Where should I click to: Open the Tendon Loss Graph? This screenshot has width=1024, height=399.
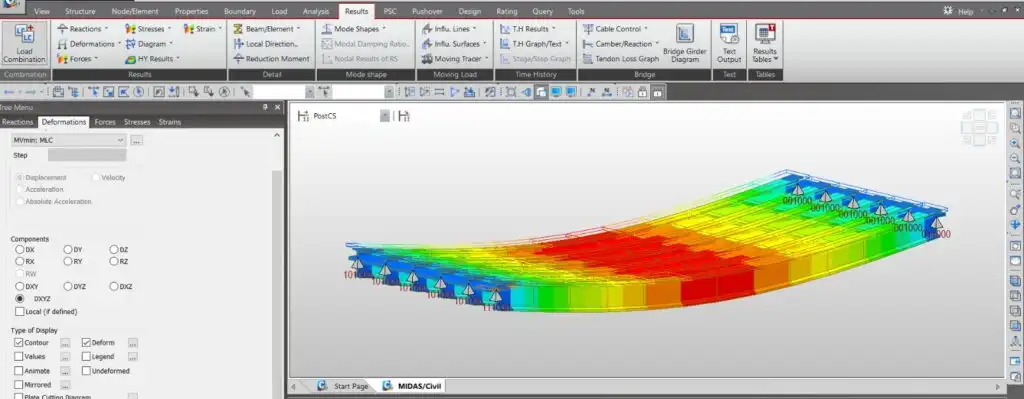pos(620,59)
